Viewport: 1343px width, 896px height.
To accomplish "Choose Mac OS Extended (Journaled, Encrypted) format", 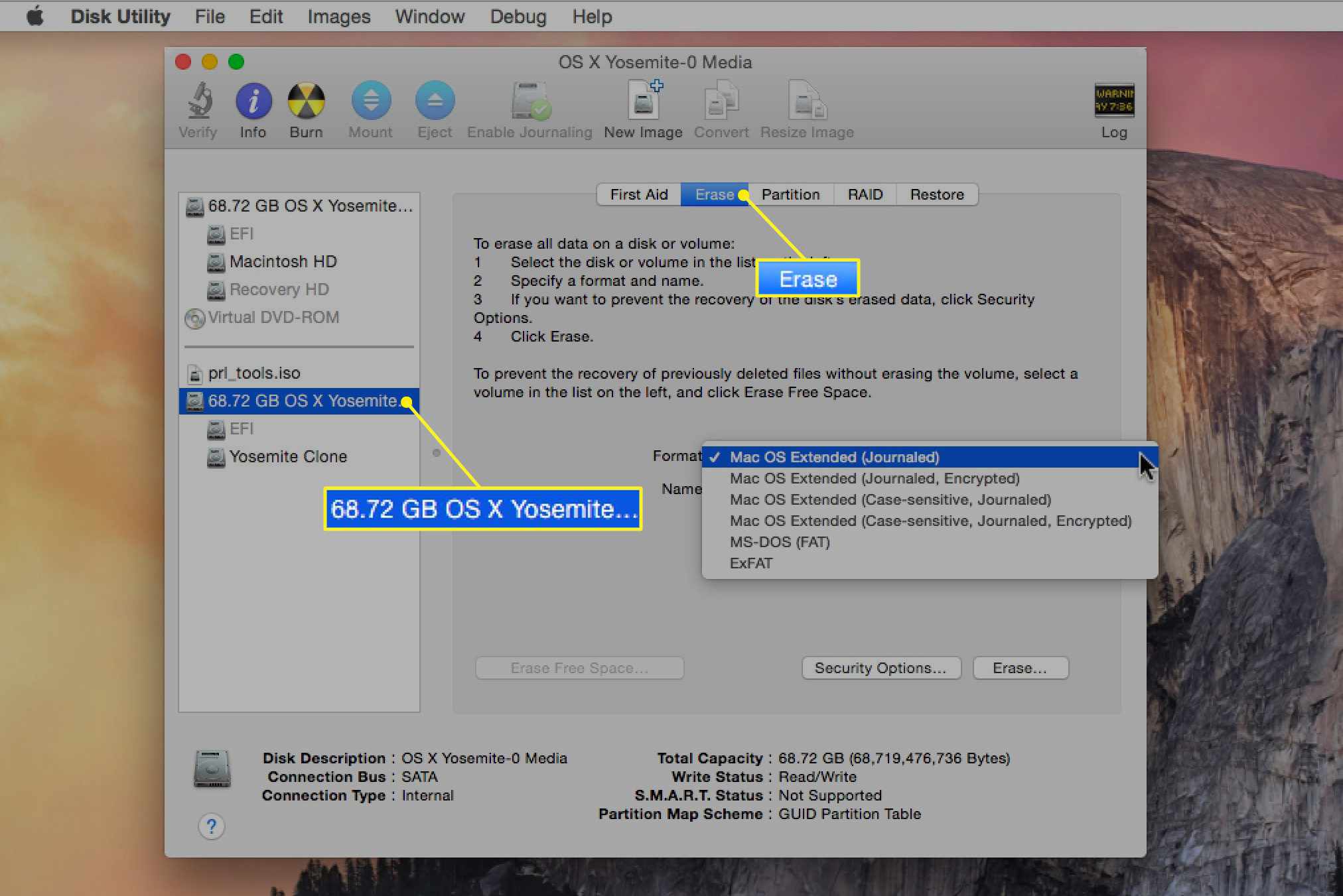I will click(930, 478).
